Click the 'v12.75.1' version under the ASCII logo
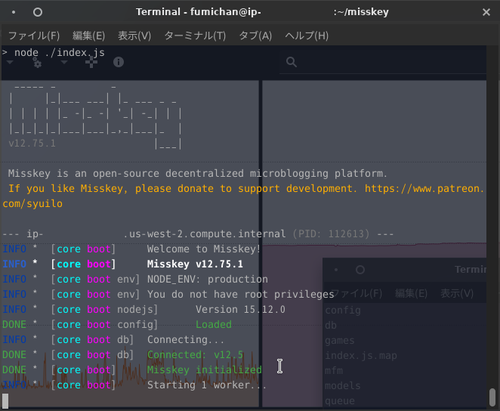Image resolution: width=500 pixels, height=411 pixels. point(32,143)
